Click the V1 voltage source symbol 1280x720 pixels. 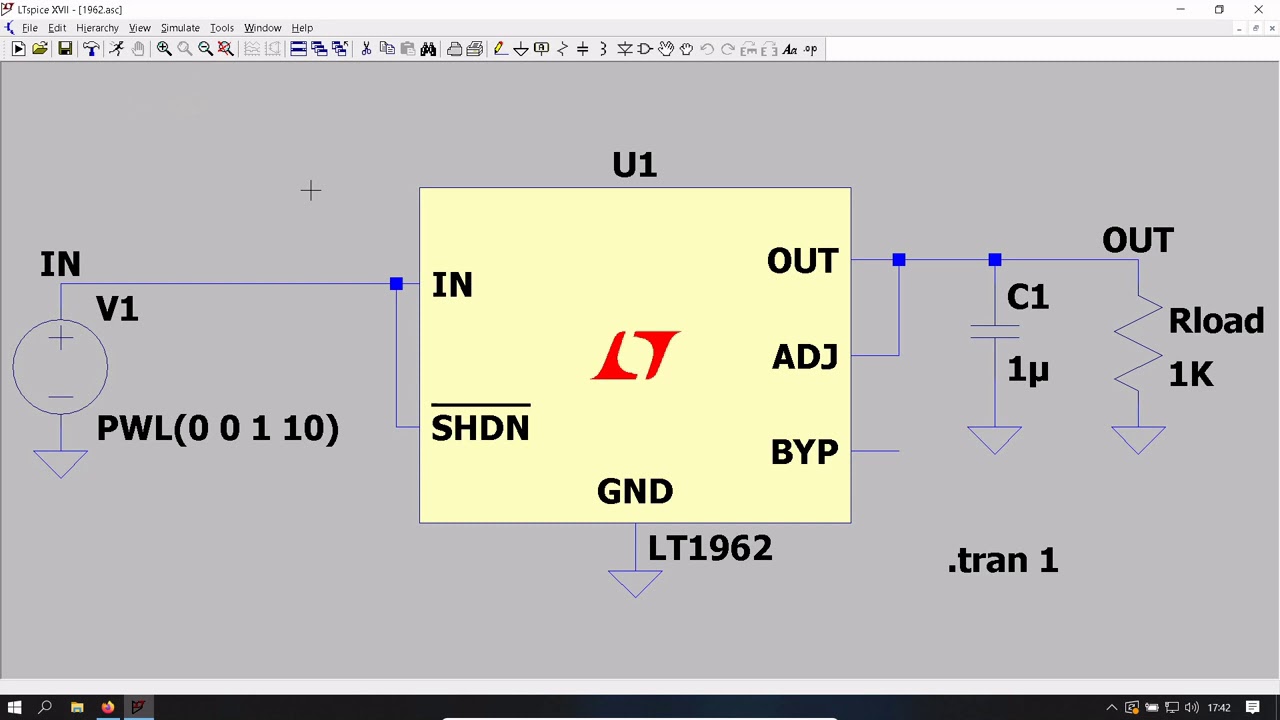click(60, 367)
